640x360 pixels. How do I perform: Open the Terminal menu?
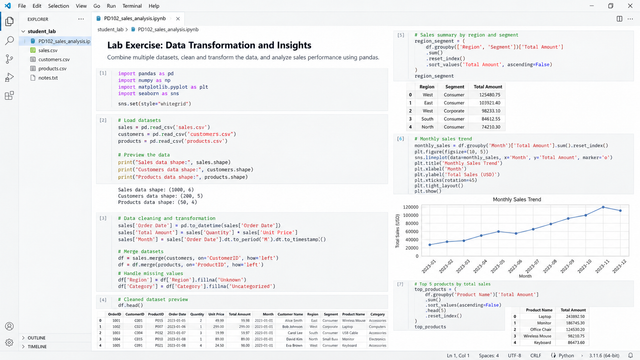(x=132, y=6)
